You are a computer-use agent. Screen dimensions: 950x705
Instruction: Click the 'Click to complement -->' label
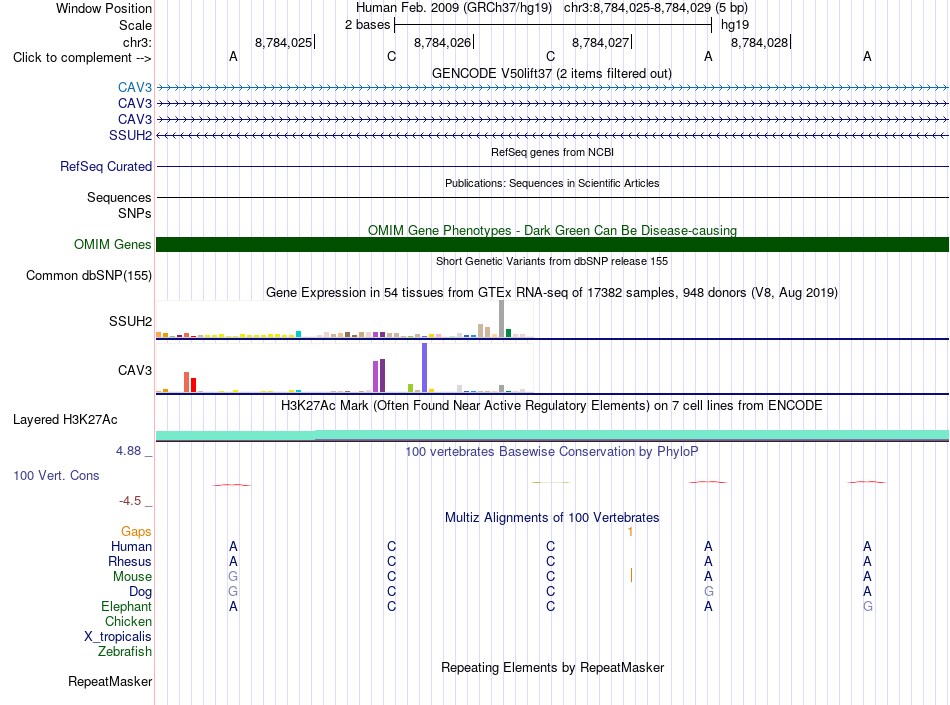82,58
